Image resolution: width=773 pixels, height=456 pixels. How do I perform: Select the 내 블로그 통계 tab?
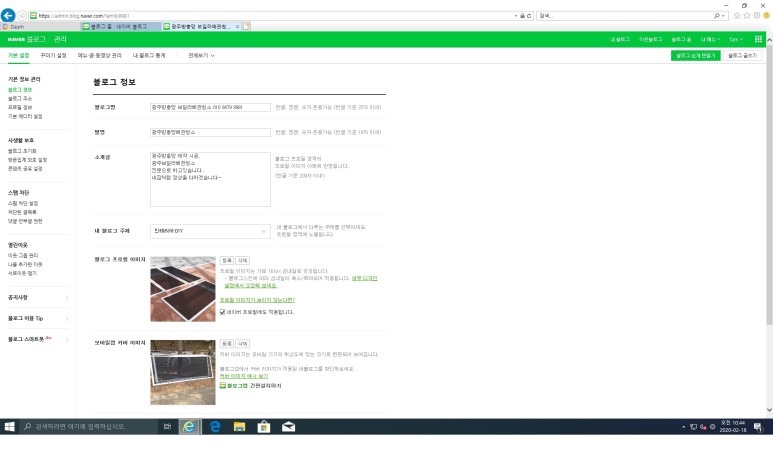[148, 55]
